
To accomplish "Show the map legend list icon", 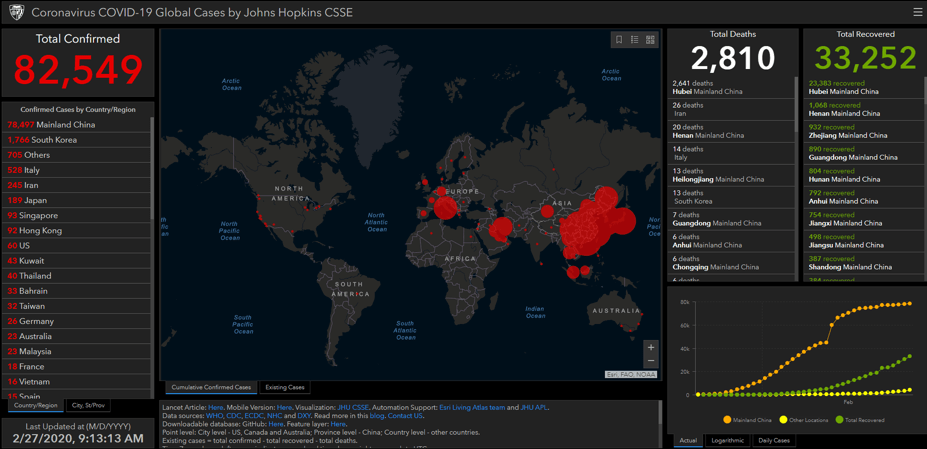I will [635, 40].
